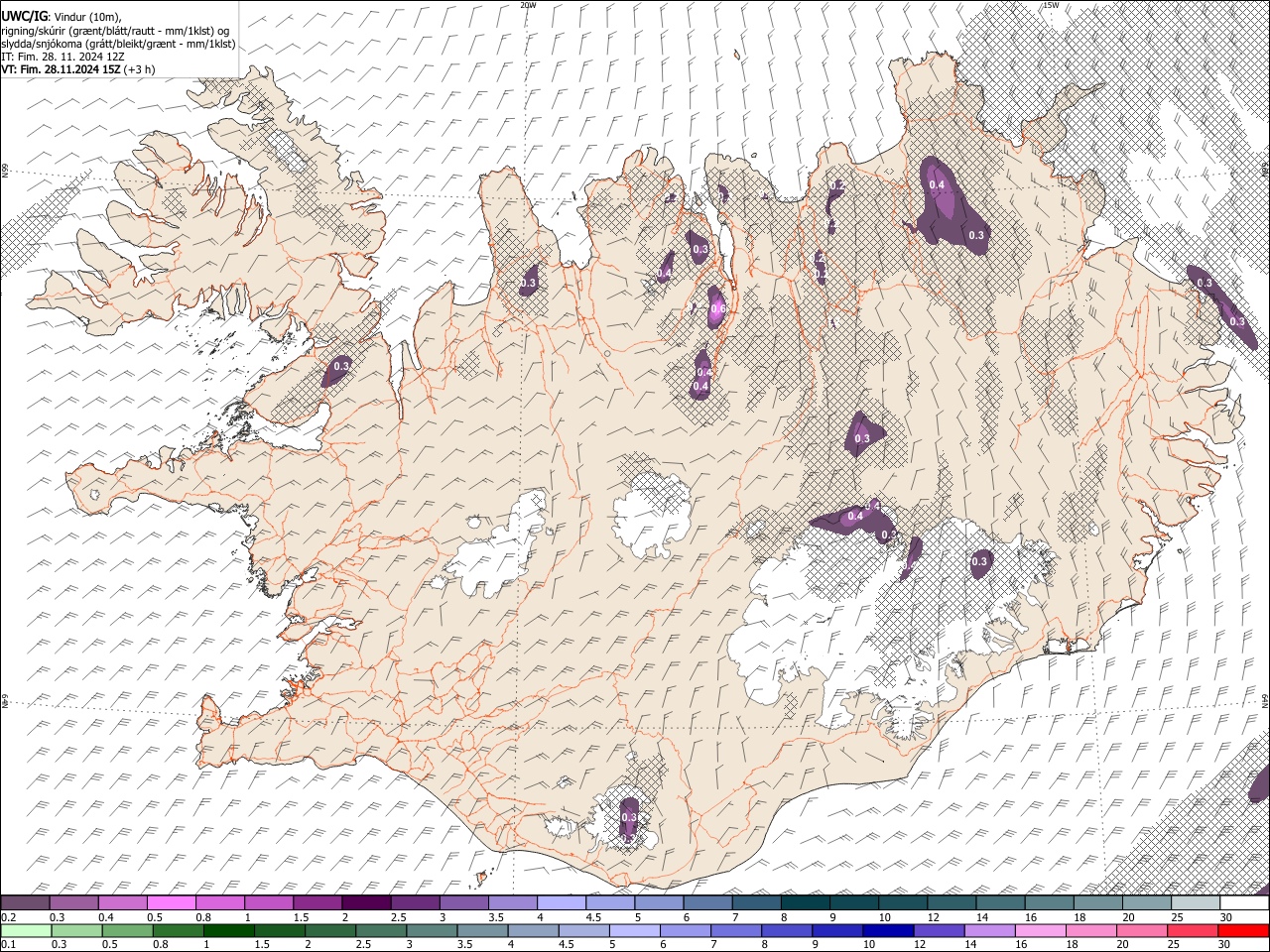Click the bright magenta-pink swatch in the upper scale
Viewport: 1270px width, 952px height.
(x=172, y=902)
